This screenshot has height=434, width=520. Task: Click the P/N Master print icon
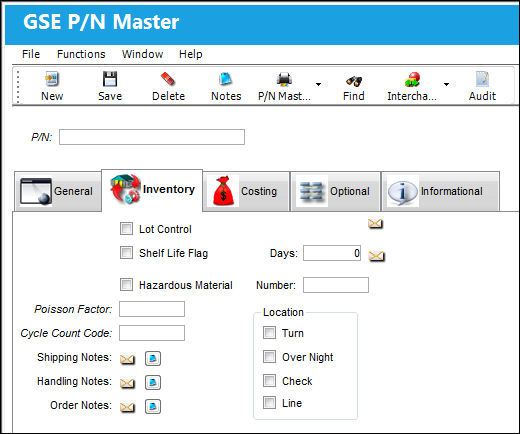284,79
